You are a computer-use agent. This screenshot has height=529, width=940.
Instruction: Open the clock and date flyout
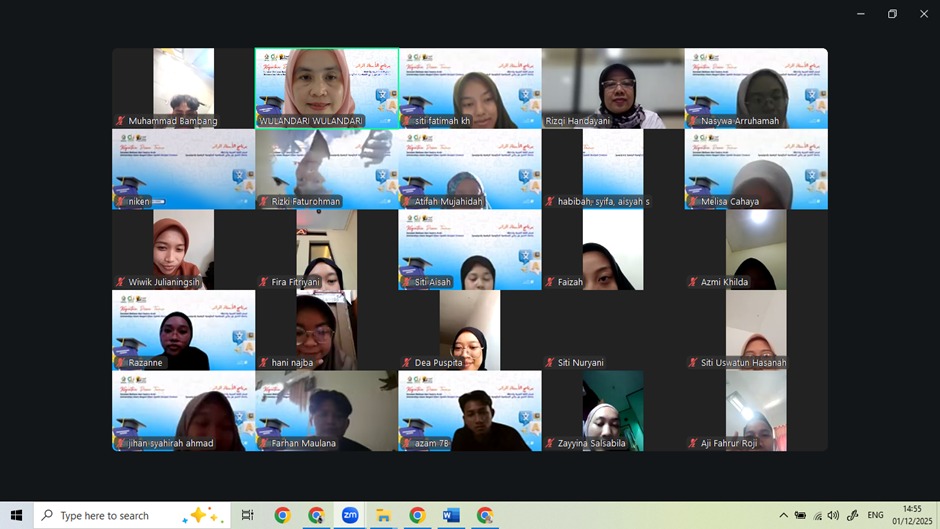[911, 515]
